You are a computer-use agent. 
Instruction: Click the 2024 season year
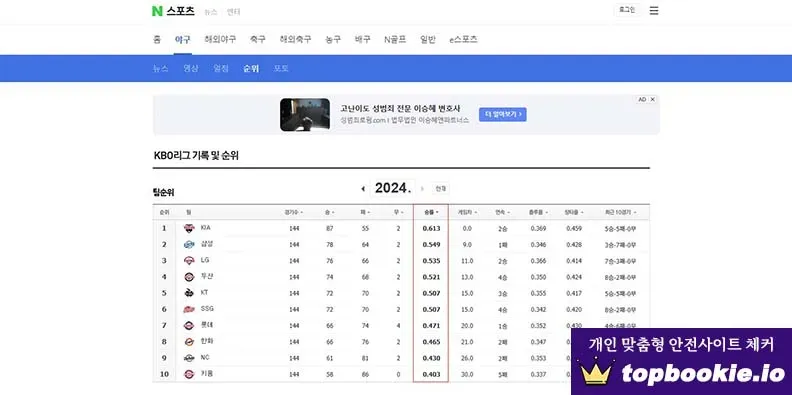tap(393, 188)
